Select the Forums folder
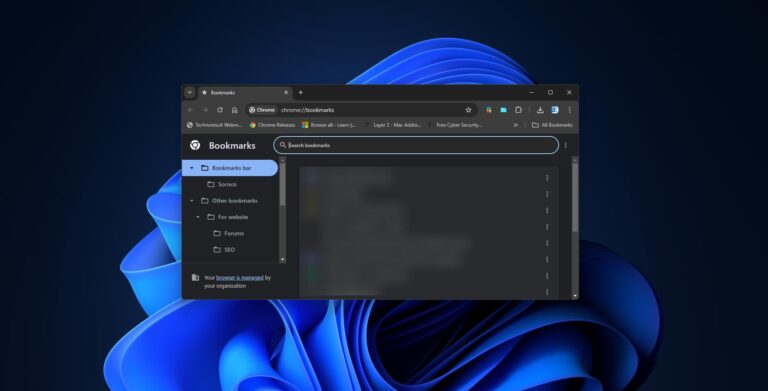 [228, 233]
